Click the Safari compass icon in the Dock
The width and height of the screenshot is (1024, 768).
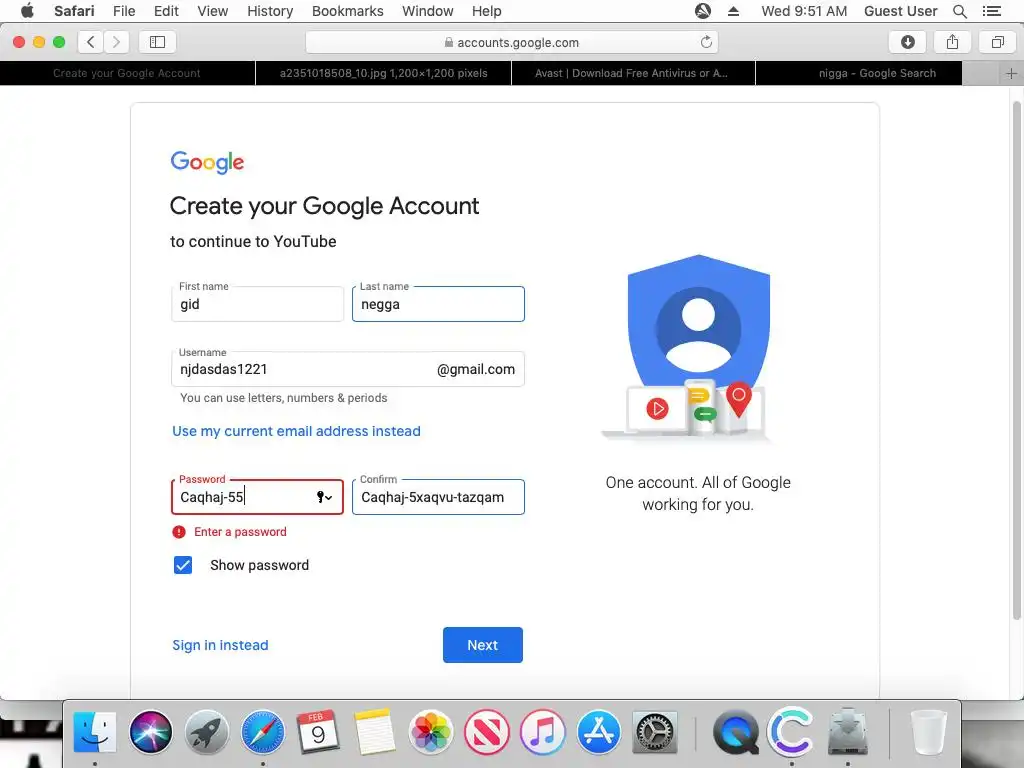point(263,732)
